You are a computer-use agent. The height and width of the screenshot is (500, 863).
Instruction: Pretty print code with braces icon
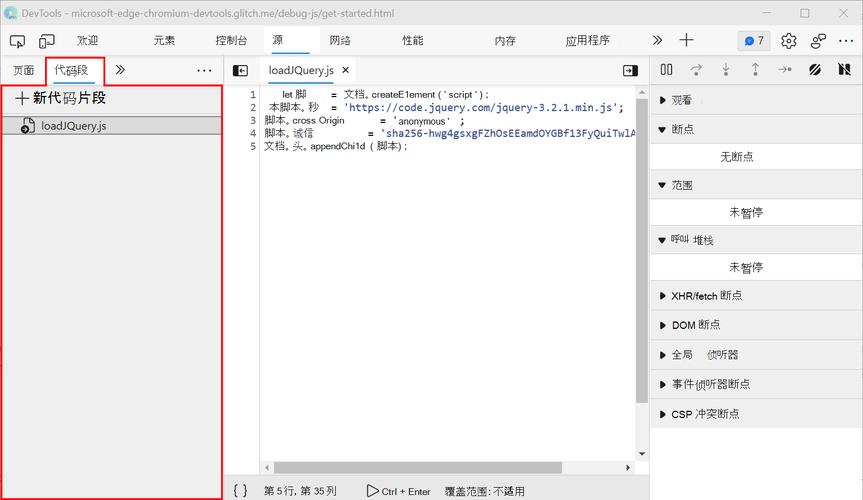point(240,491)
